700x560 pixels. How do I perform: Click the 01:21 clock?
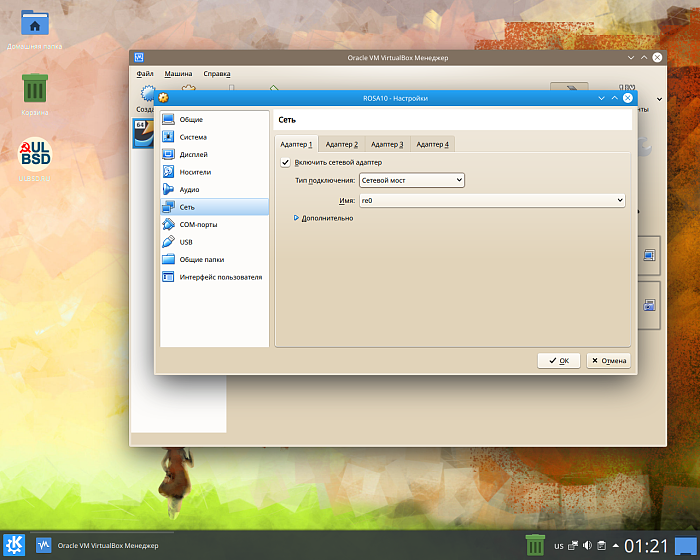pyautogui.click(x=646, y=546)
